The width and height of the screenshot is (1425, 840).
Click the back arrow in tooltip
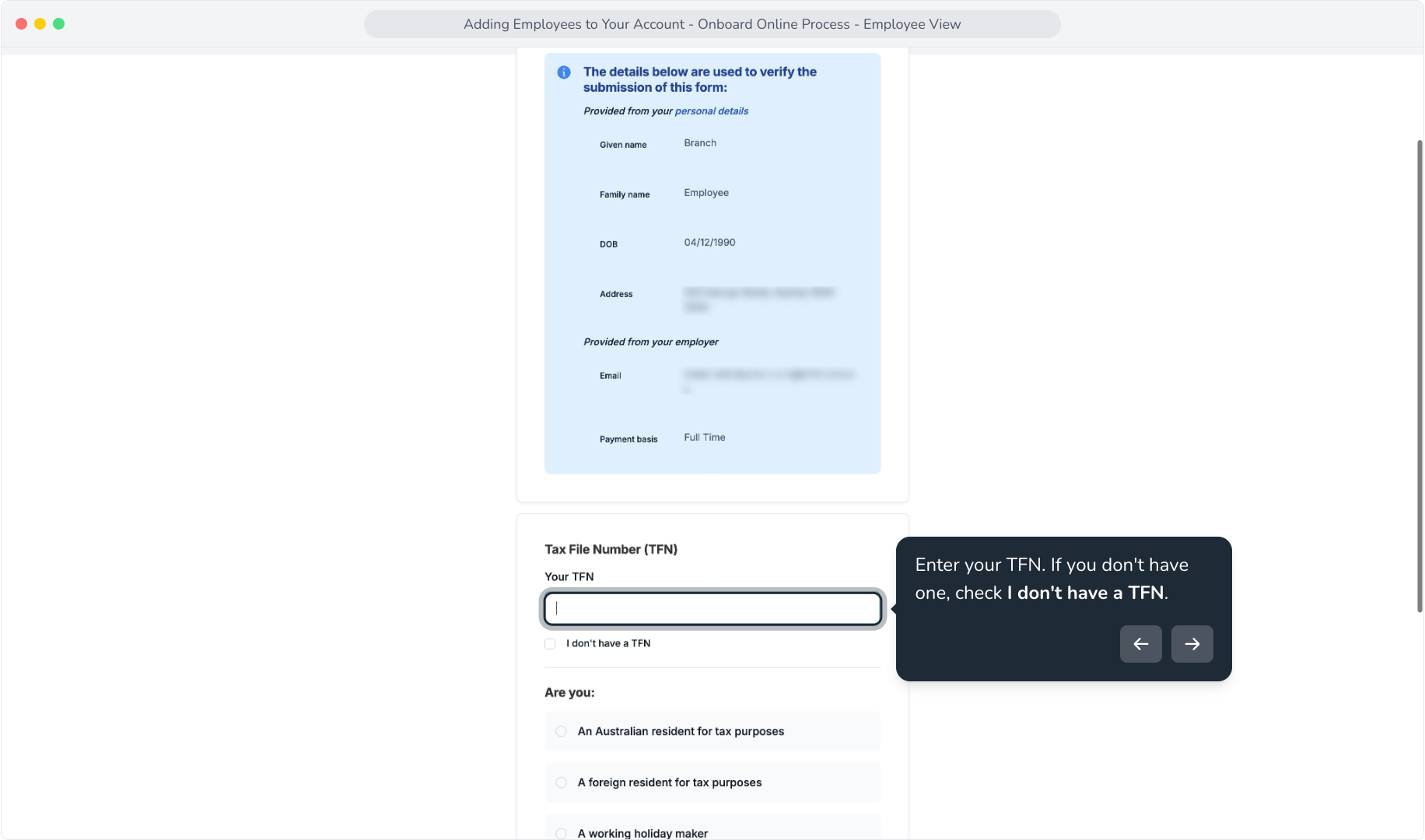coord(1140,644)
